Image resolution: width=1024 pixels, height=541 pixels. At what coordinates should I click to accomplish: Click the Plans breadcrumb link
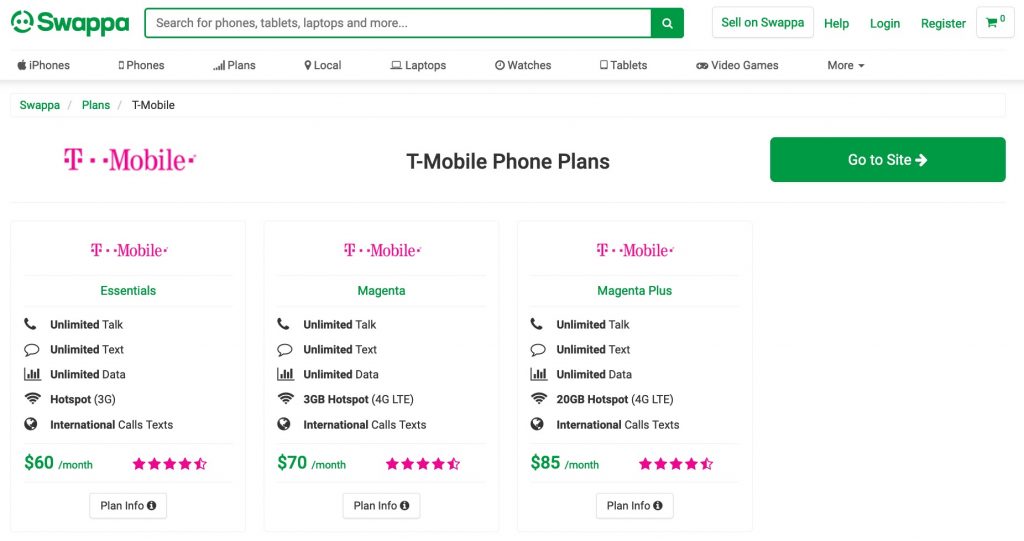[96, 105]
